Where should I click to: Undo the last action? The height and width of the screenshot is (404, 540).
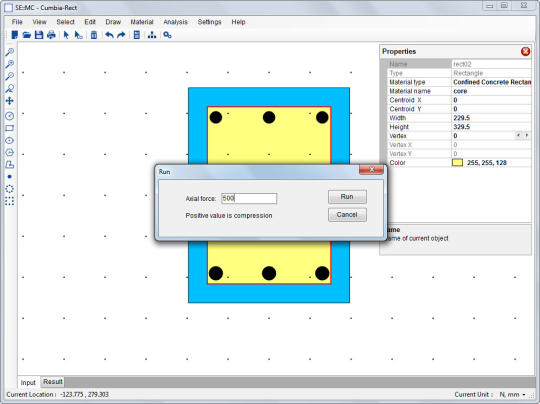109,35
